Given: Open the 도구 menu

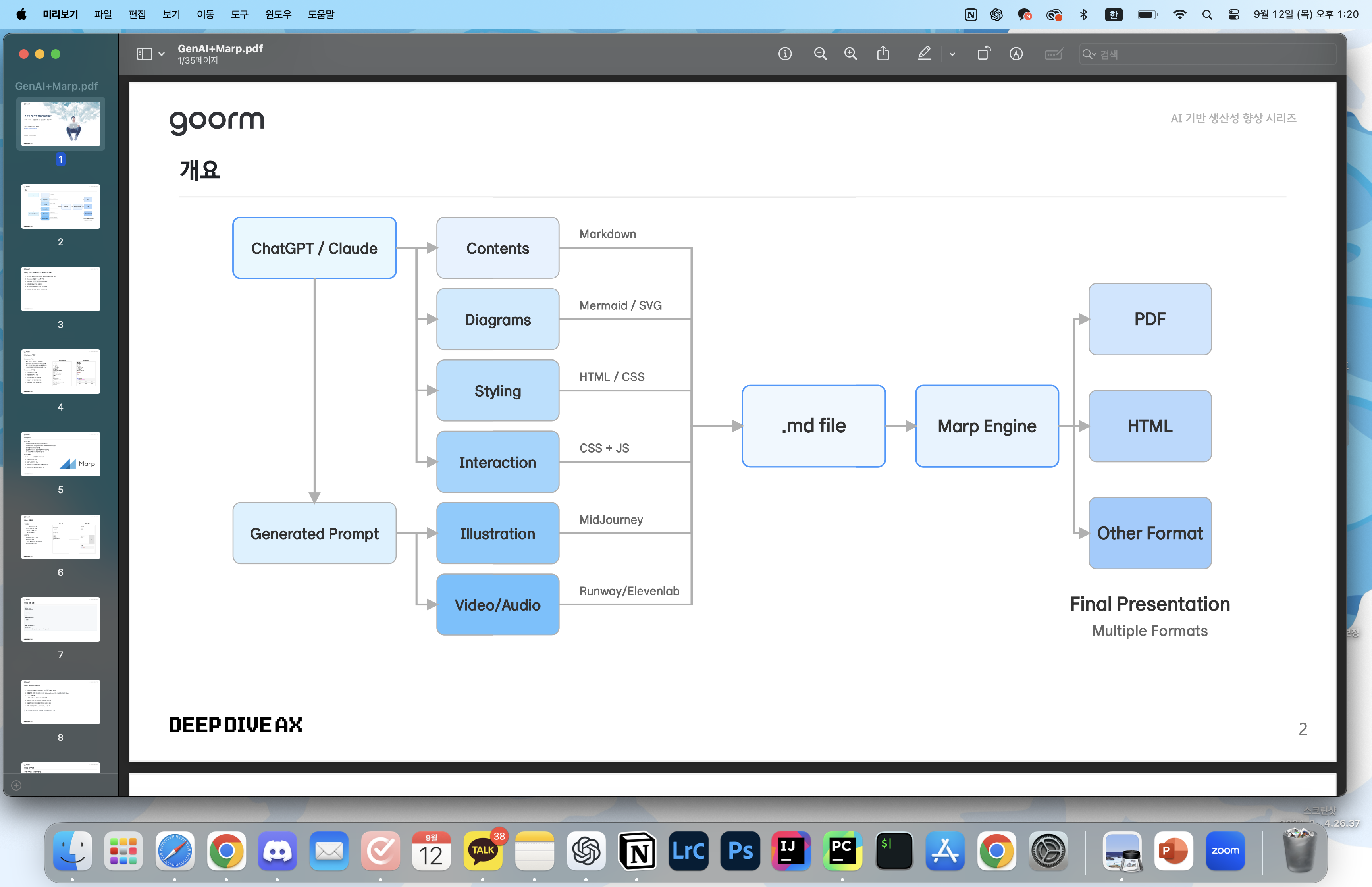Looking at the screenshot, I should (x=239, y=14).
